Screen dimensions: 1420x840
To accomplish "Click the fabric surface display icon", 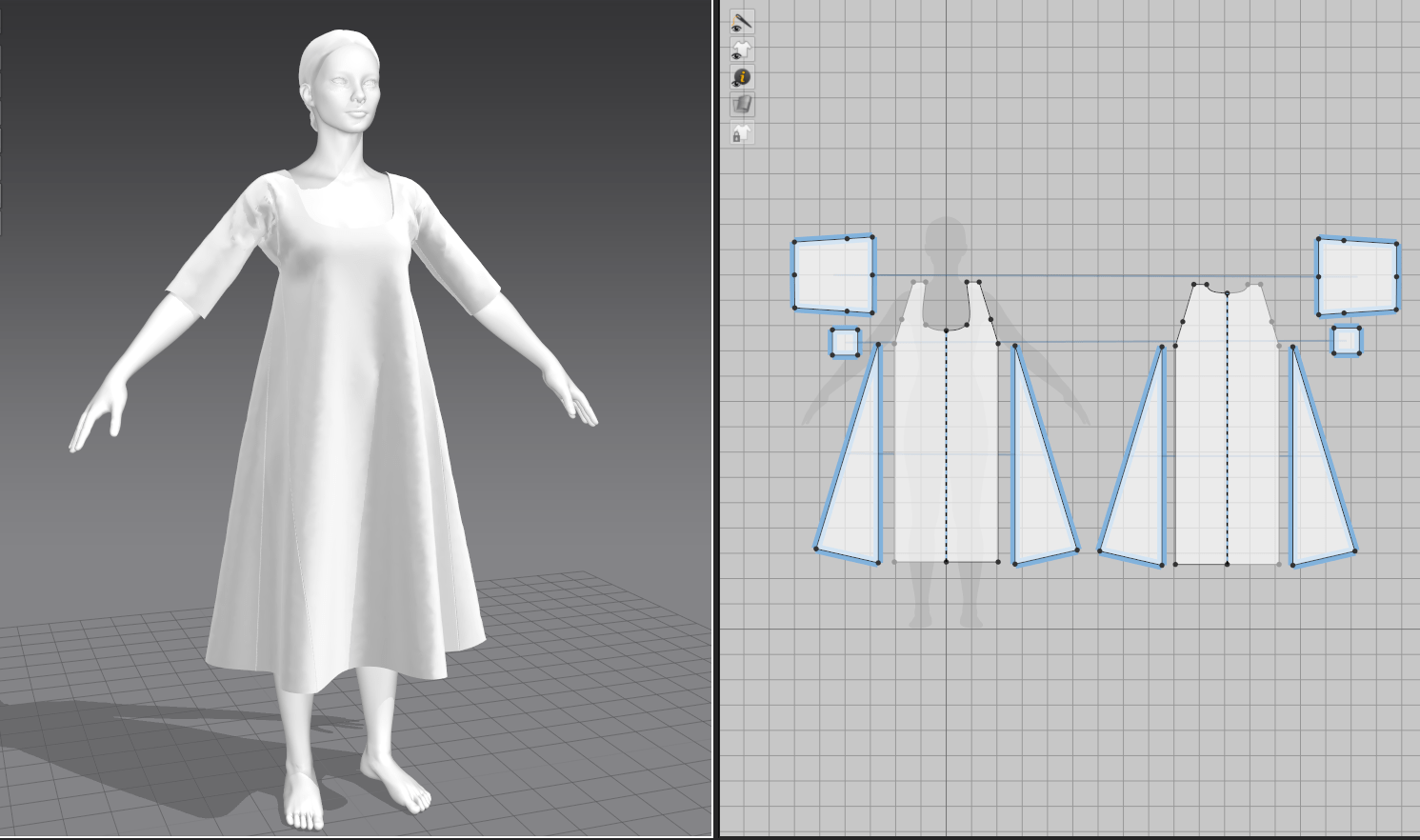I will pos(742,105).
